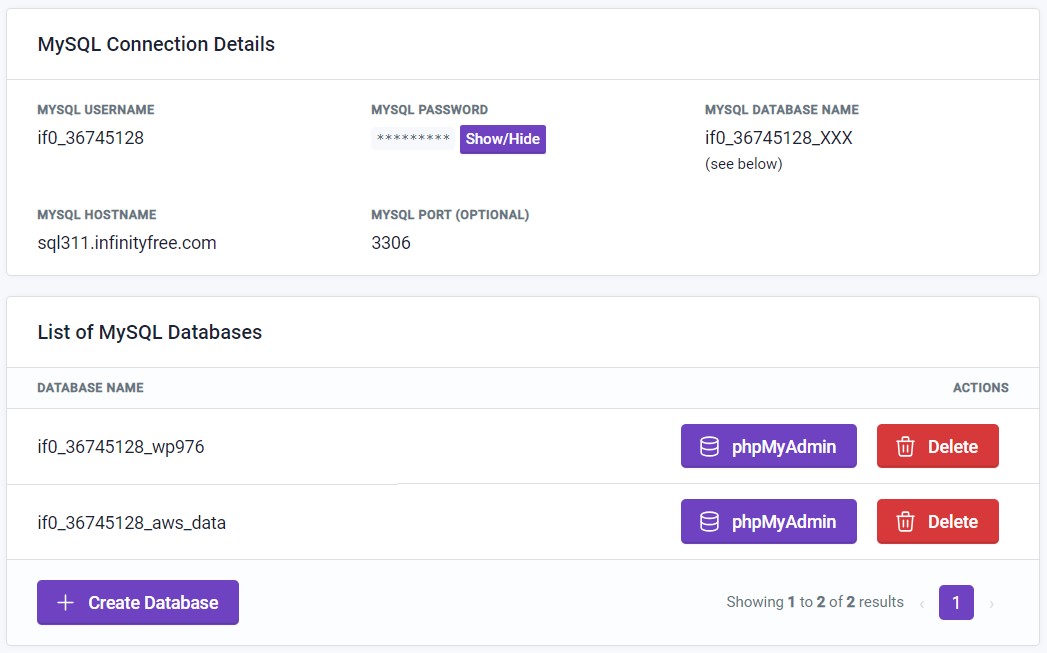The image size is (1047, 653).
Task: Click the Create Database button
Action: click(x=138, y=602)
